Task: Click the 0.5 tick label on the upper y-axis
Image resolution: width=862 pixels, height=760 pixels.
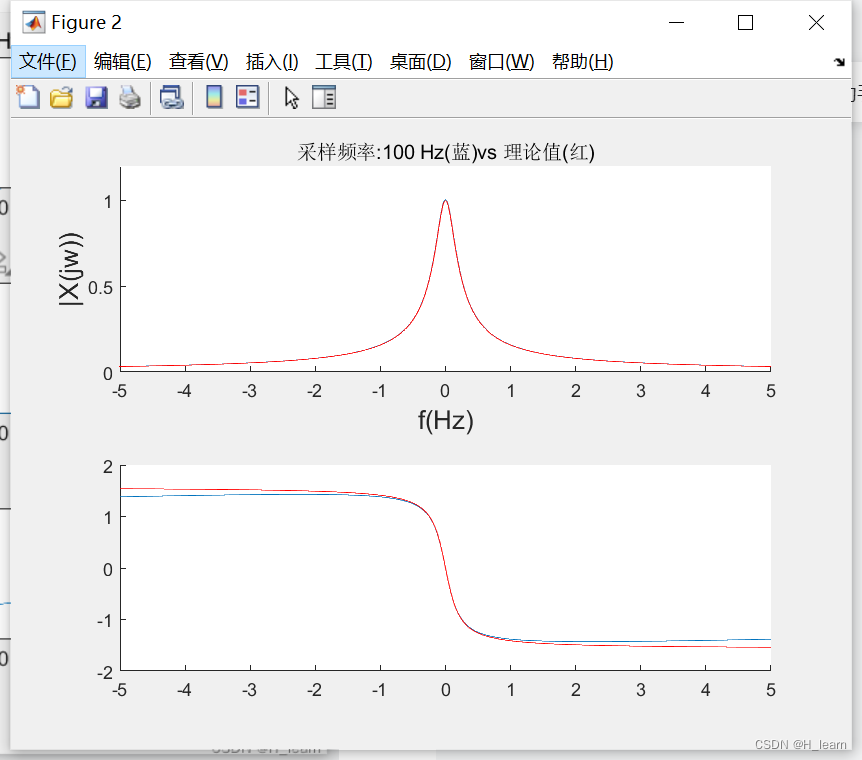Action: [100, 288]
